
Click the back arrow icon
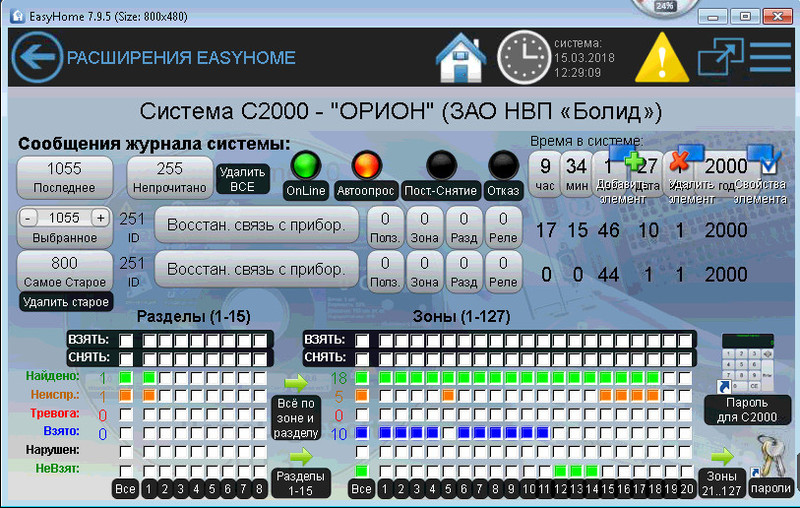click(x=36, y=58)
